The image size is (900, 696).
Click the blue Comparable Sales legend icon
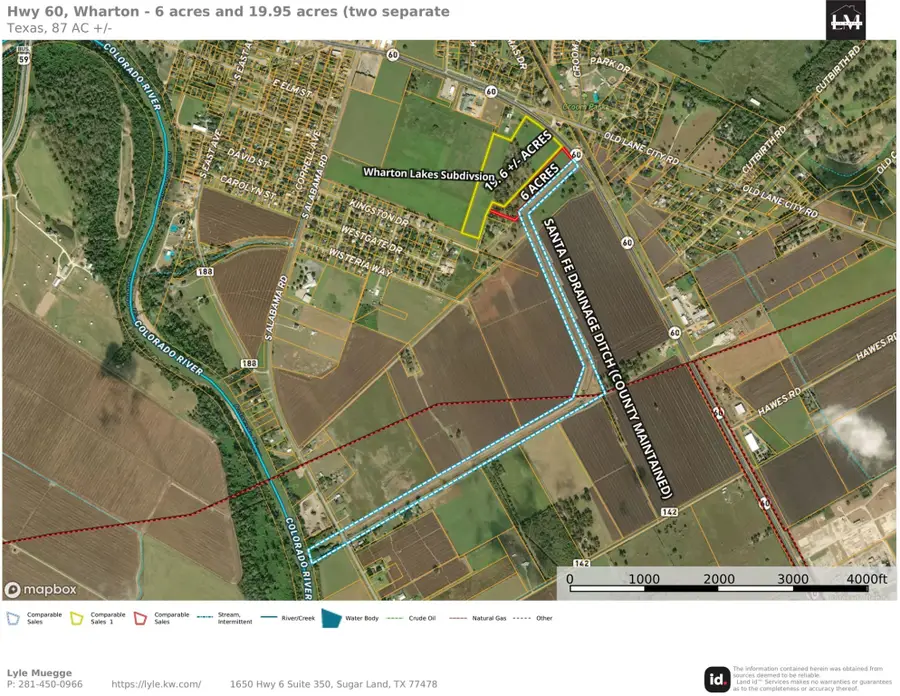[14, 619]
